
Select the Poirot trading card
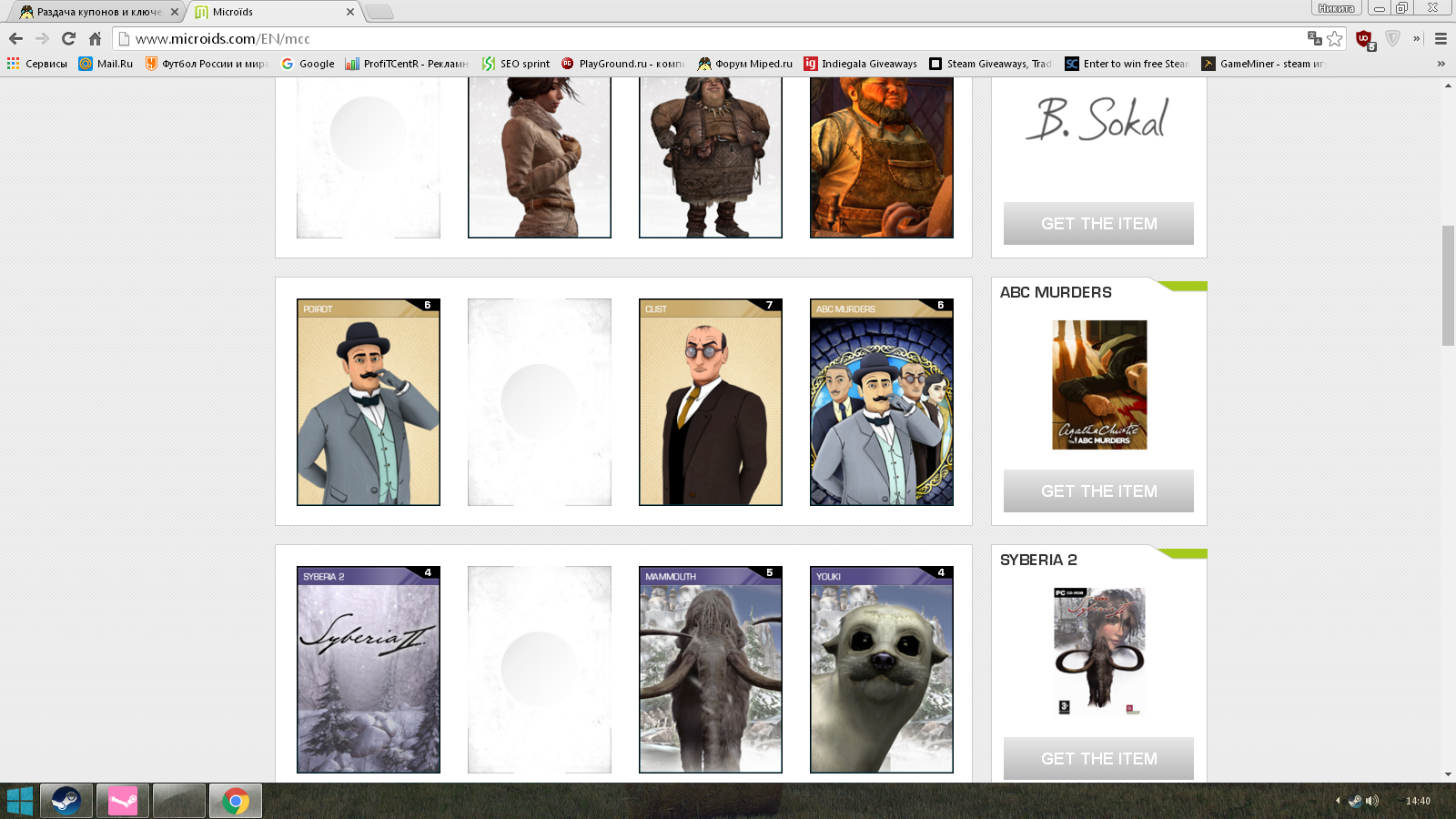[369, 402]
